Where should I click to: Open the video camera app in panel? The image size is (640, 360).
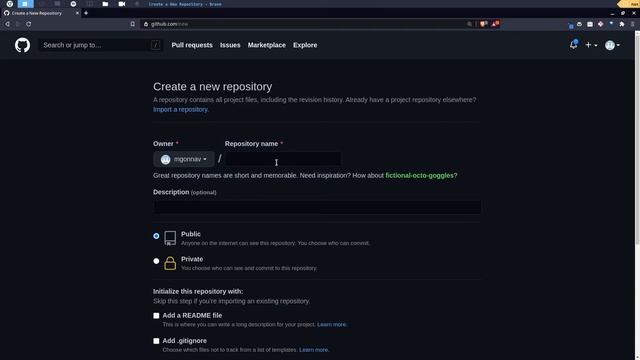[122, 4]
